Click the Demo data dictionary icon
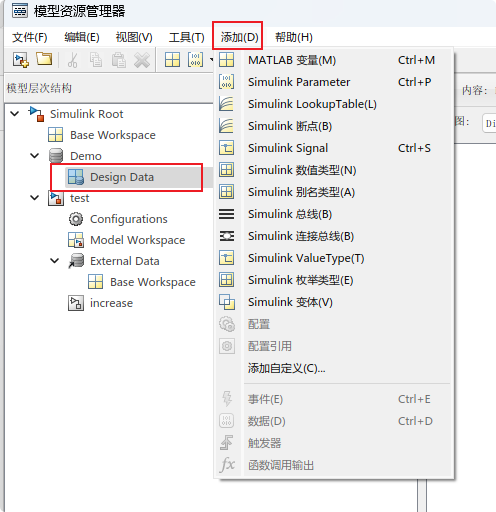The width and height of the screenshot is (496, 512). pyautogui.click(x=56, y=156)
